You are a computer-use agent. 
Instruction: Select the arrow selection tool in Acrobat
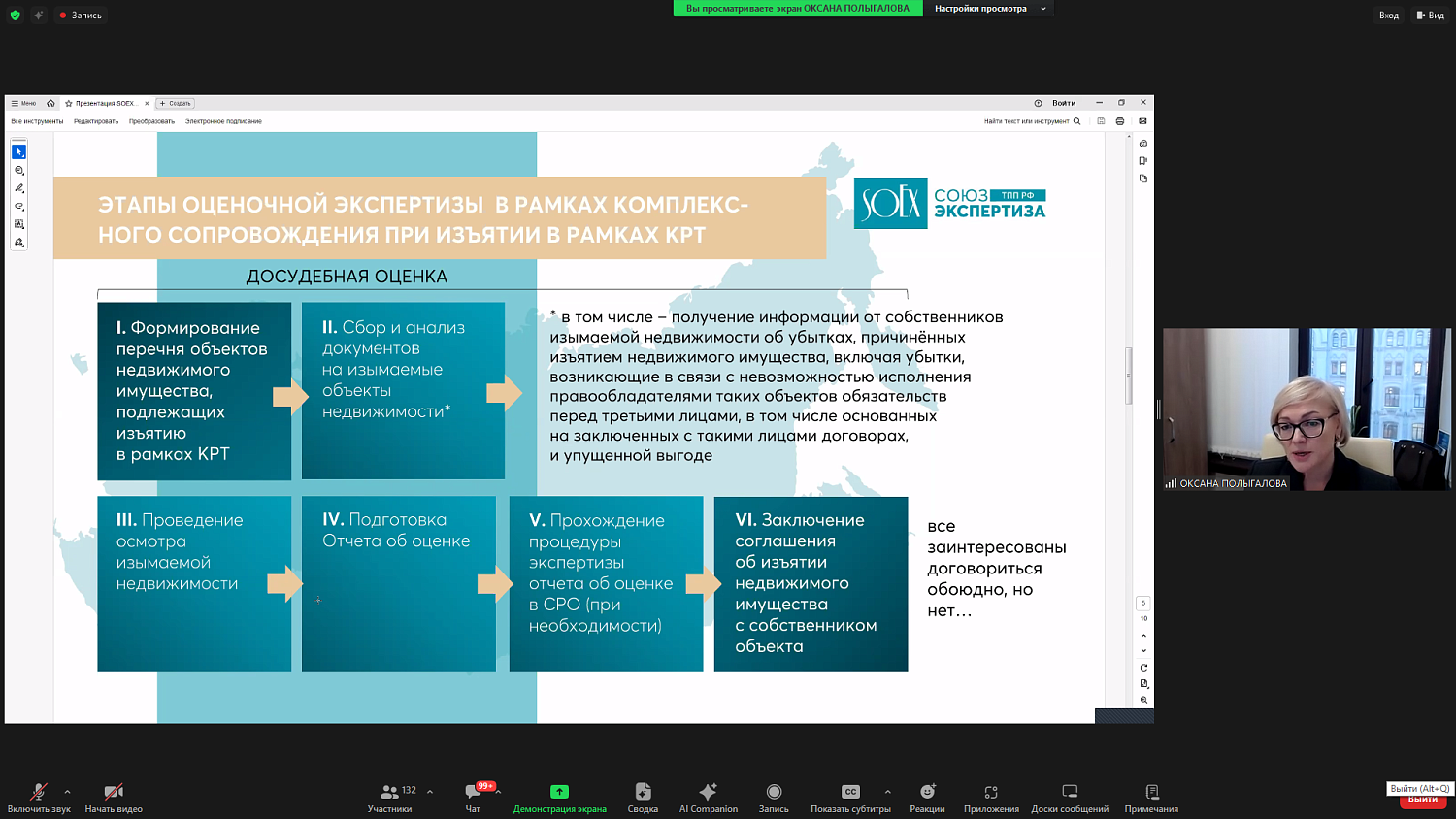coord(18,152)
